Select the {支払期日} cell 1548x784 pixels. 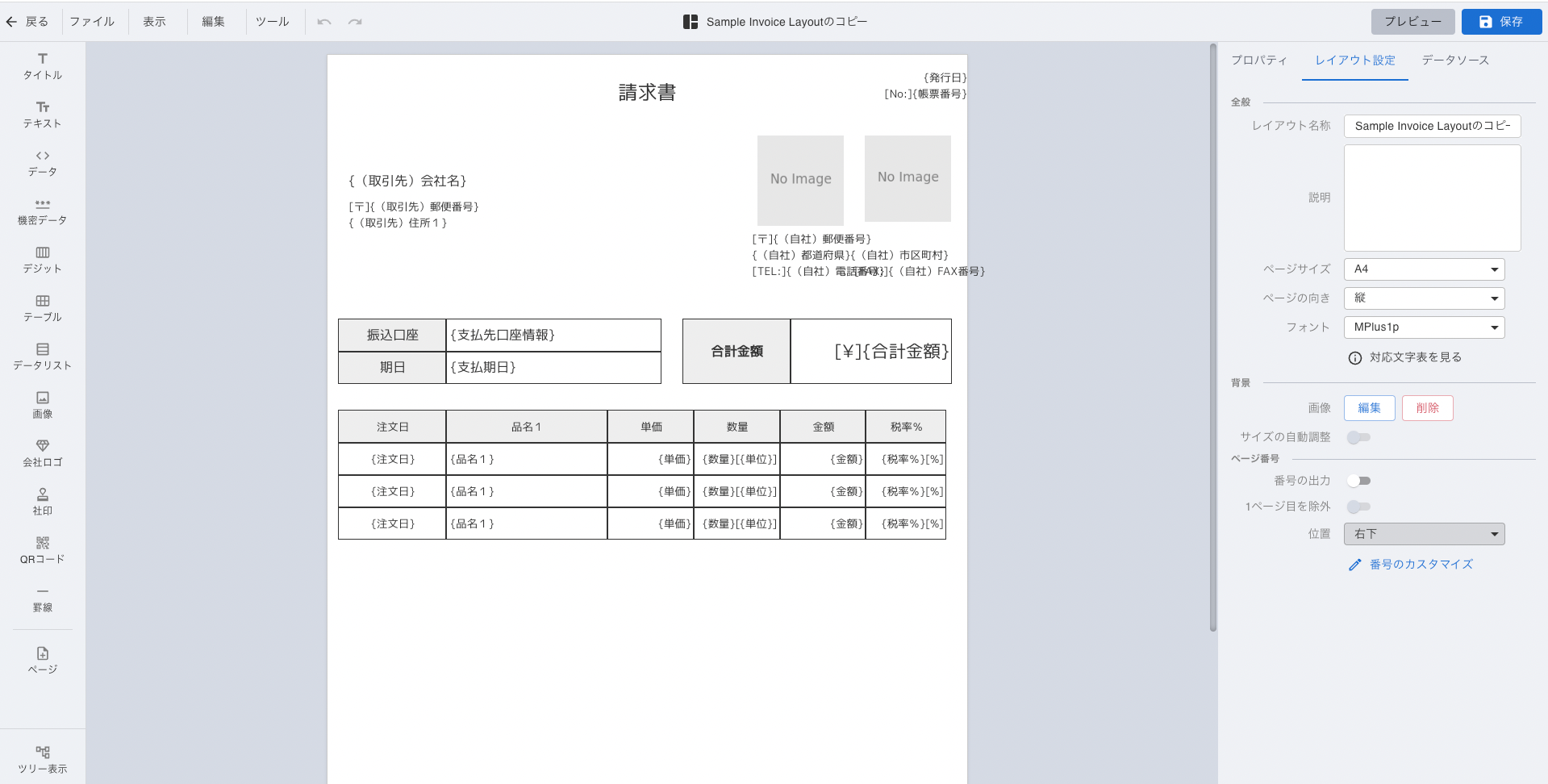[x=553, y=368]
